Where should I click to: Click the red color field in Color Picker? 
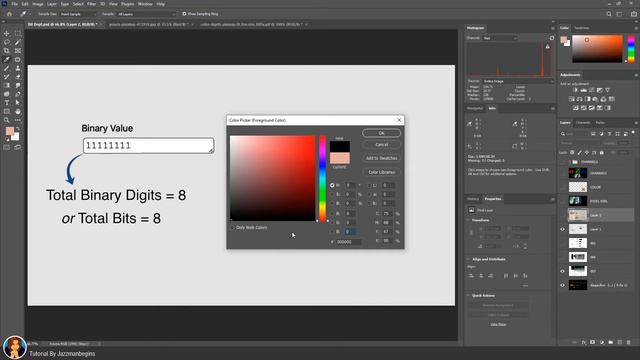coord(272,178)
